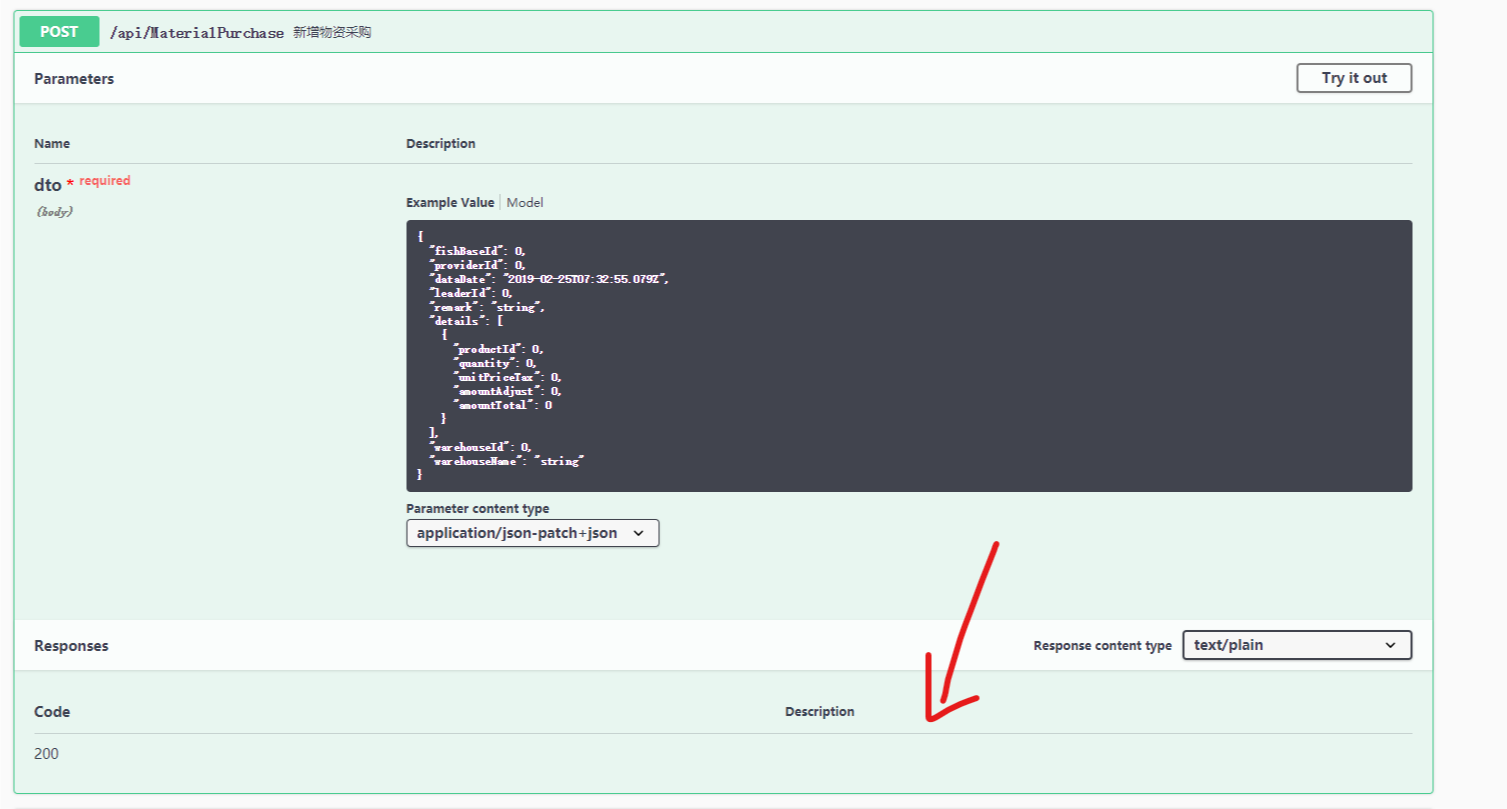Click the Responses section header
The image size is (1507, 809).
click(x=70, y=645)
